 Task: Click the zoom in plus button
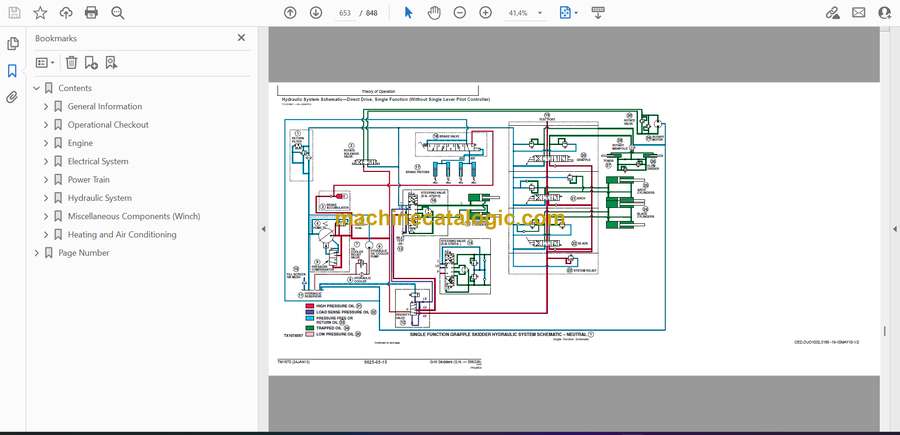tap(486, 13)
